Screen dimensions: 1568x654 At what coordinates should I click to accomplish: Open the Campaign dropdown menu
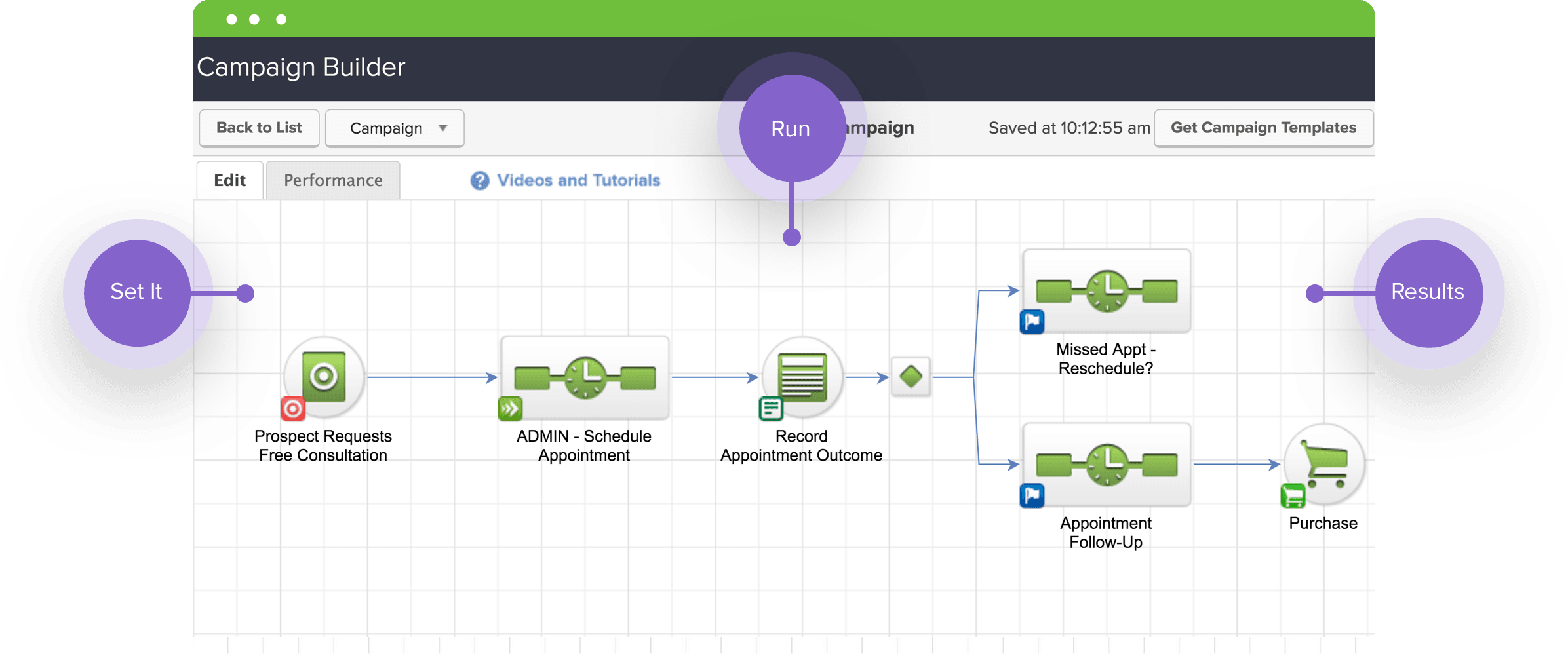395,128
